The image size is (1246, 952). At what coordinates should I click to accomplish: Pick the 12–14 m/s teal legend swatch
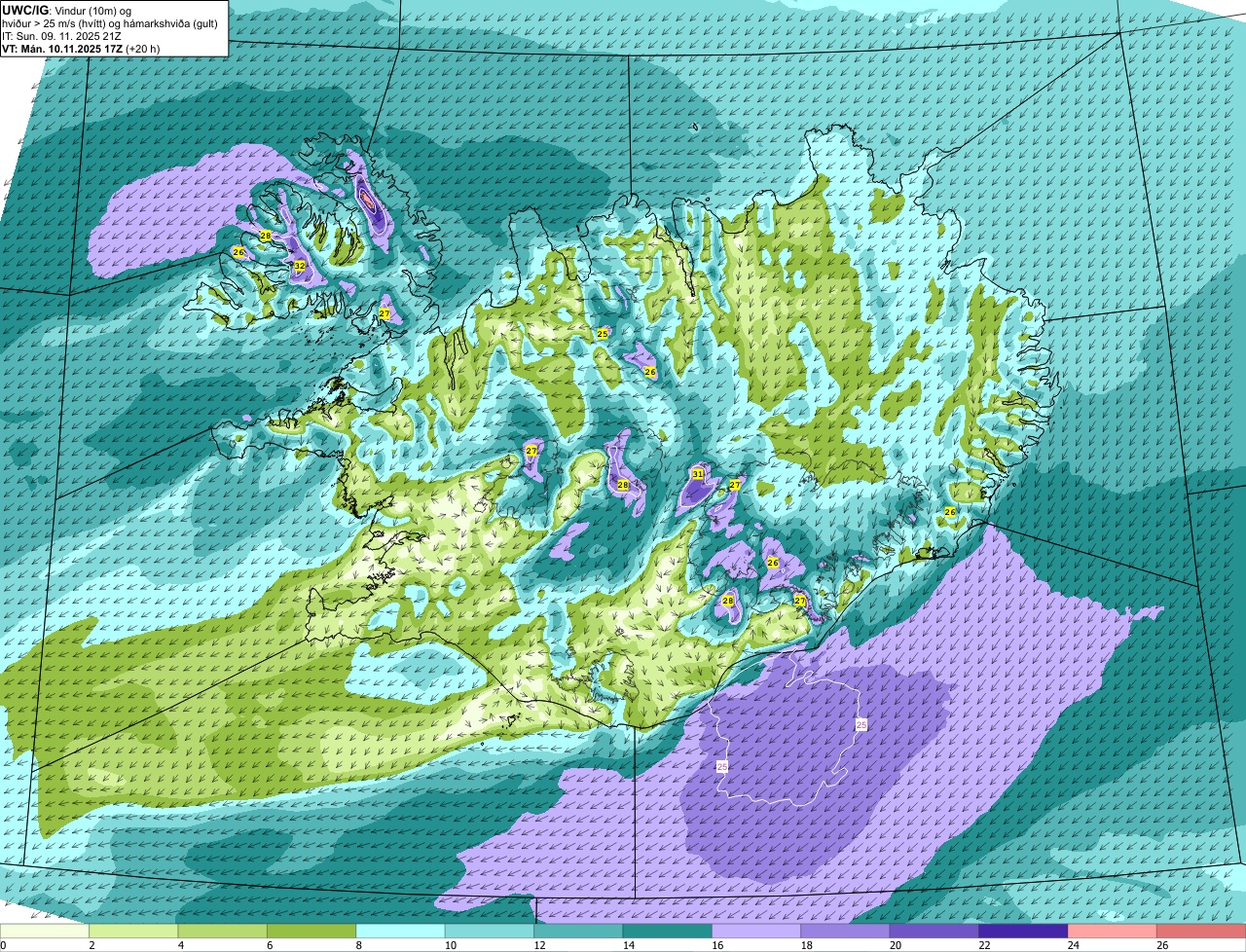tap(578, 931)
